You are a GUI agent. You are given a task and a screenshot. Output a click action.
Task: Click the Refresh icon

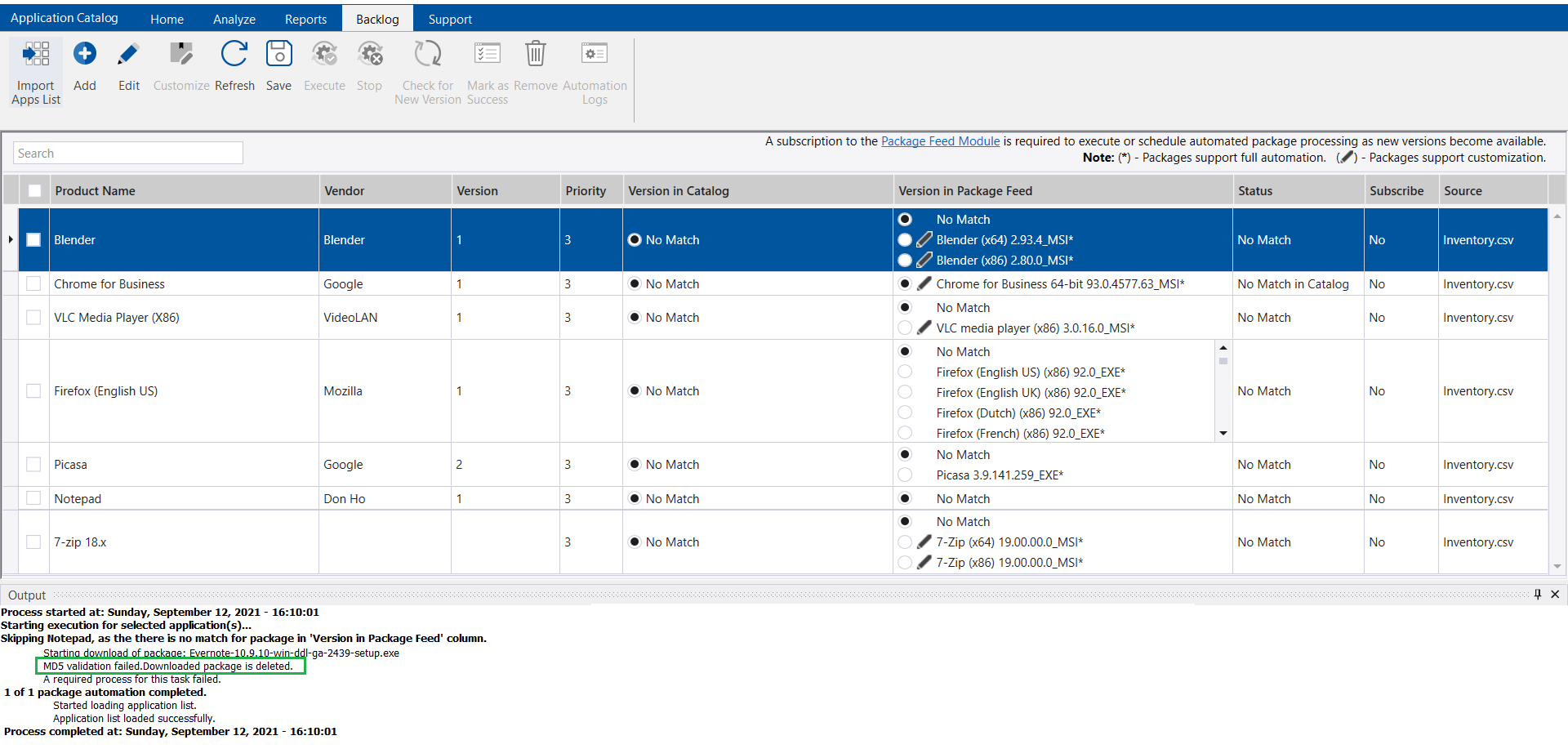[x=234, y=54]
